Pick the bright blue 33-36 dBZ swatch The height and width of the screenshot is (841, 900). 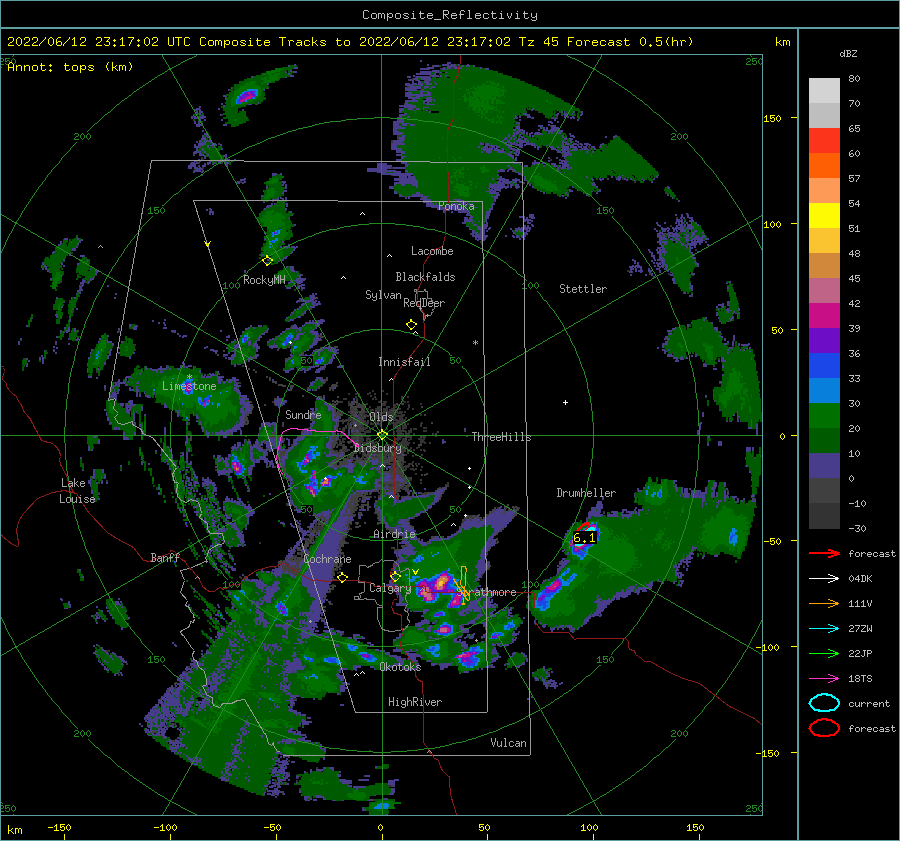click(824, 366)
